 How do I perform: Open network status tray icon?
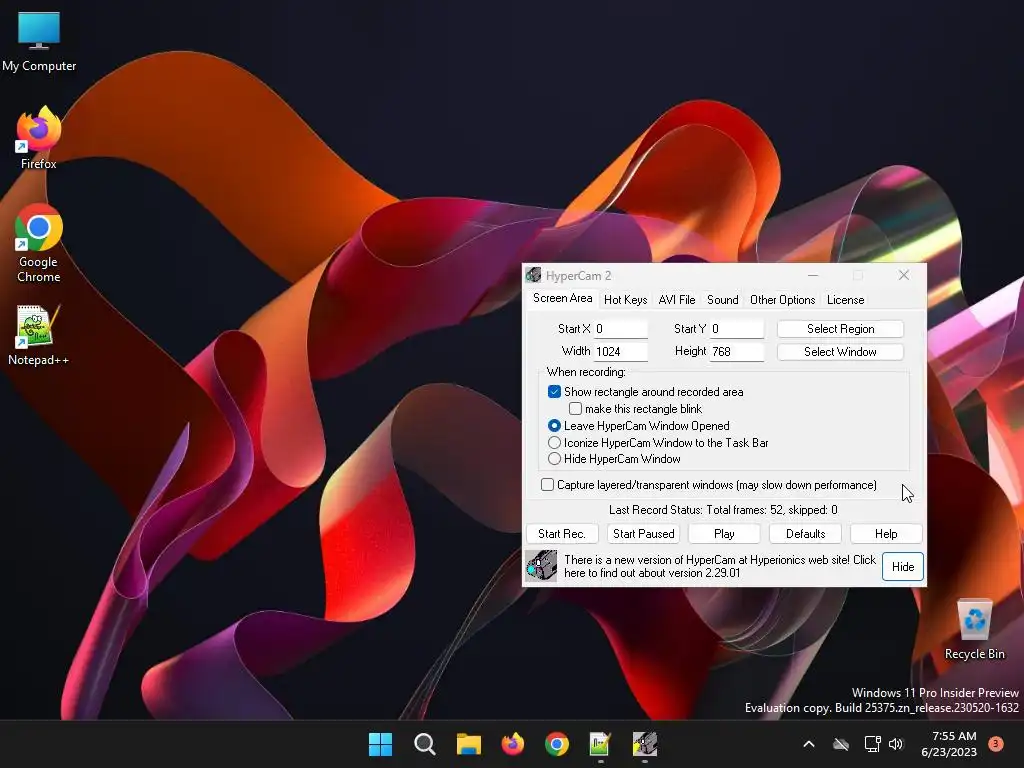tap(872, 744)
